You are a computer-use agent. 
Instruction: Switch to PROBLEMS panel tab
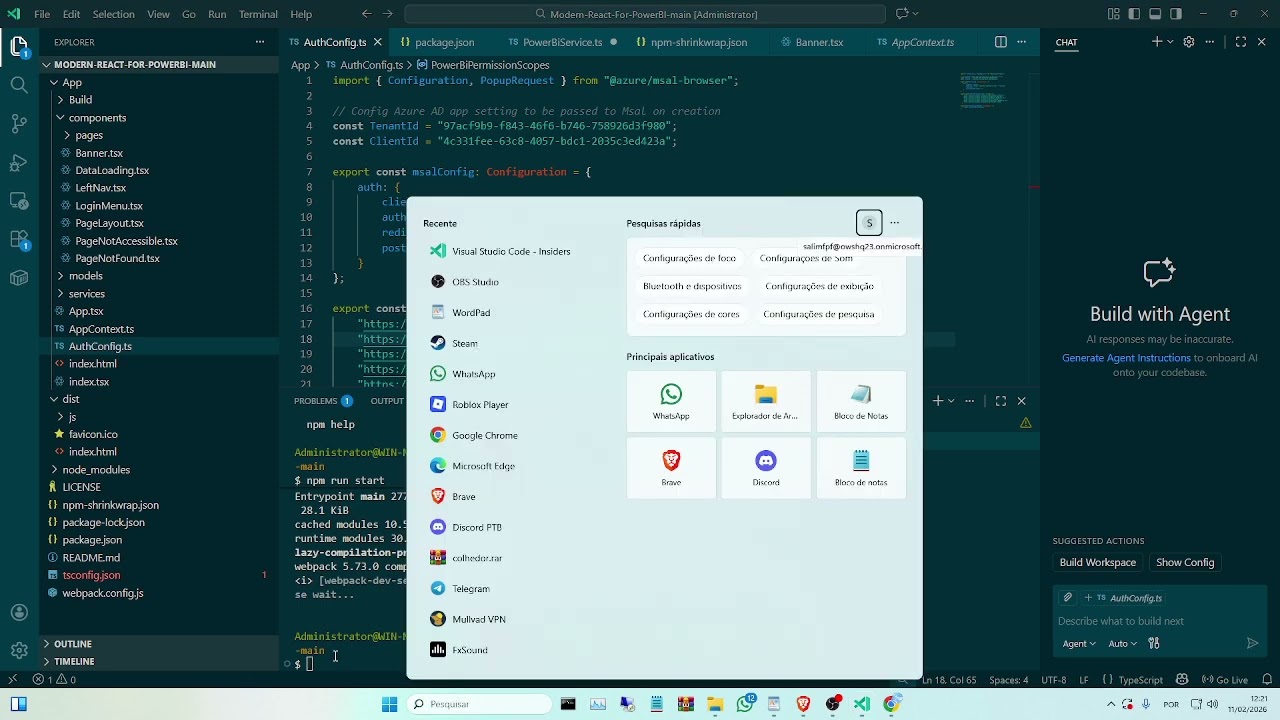tap(322, 400)
